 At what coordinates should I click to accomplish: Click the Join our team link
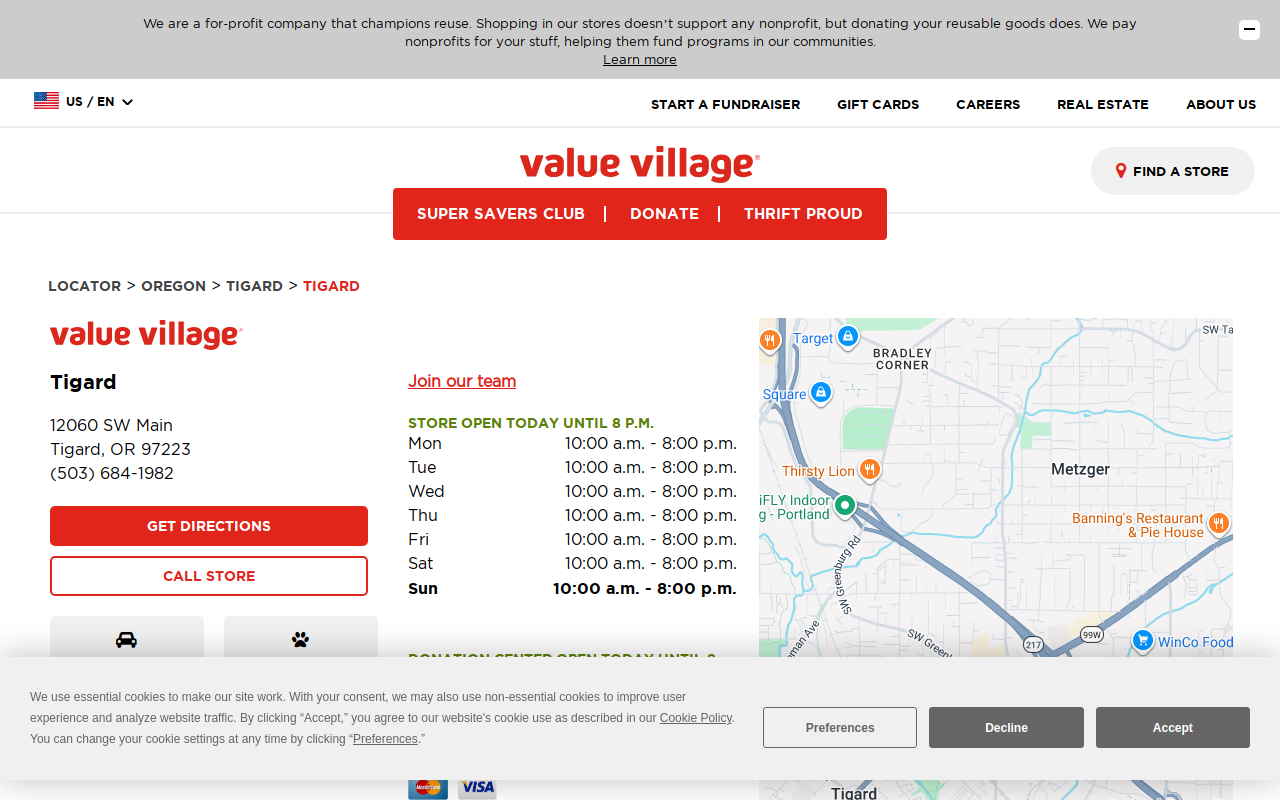click(x=462, y=381)
